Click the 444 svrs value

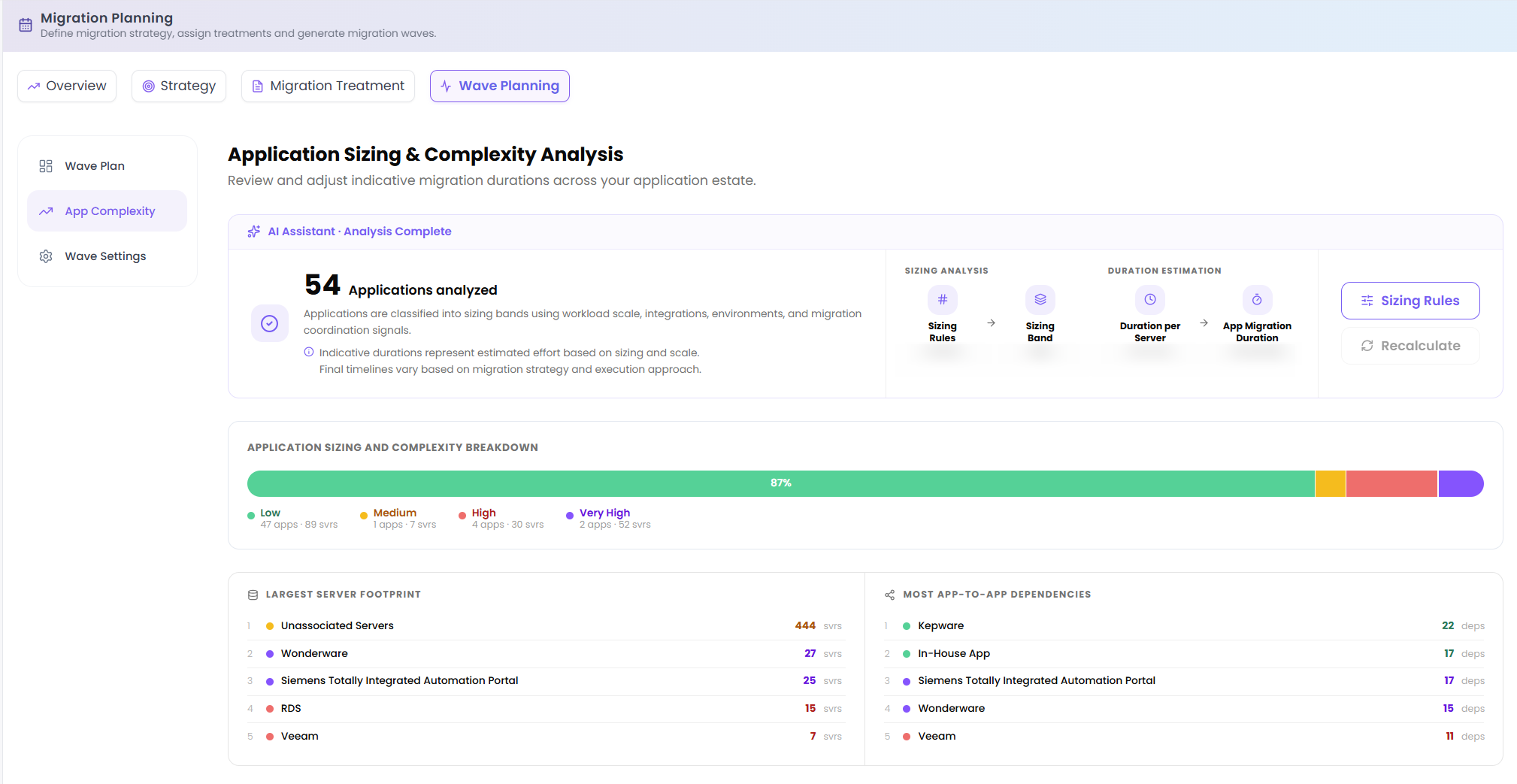tap(818, 625)
